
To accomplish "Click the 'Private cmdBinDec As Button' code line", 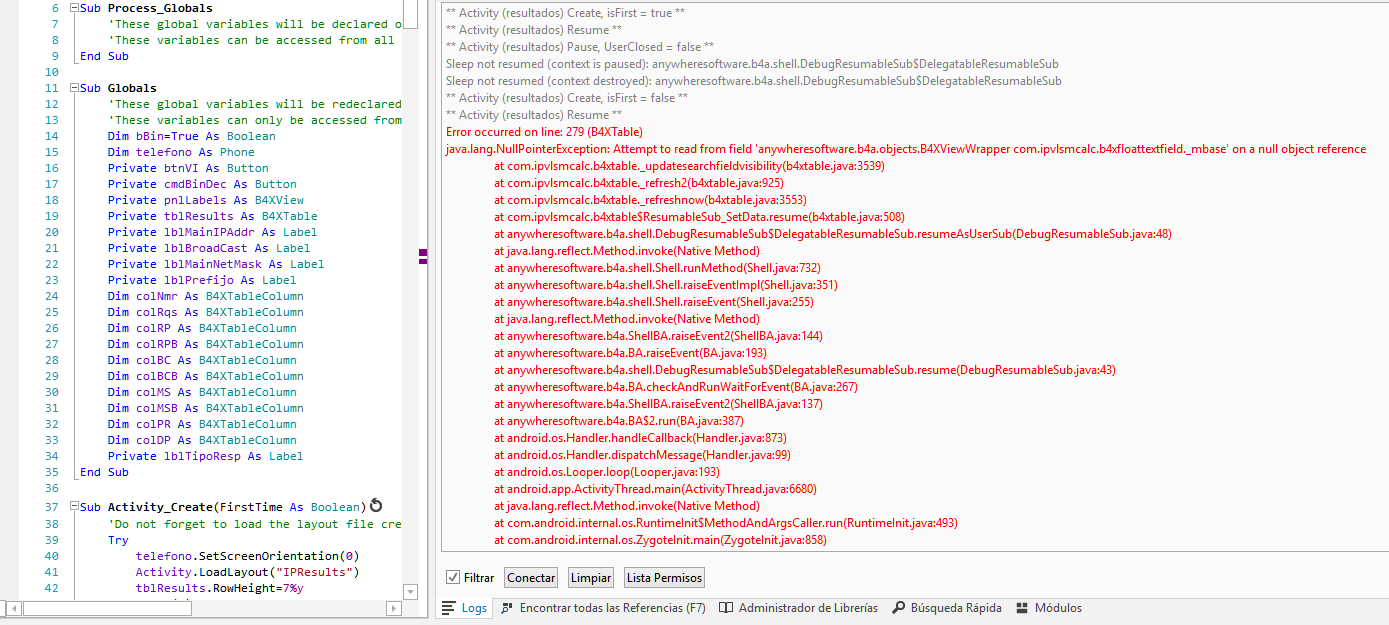I will tap(202, 184).
